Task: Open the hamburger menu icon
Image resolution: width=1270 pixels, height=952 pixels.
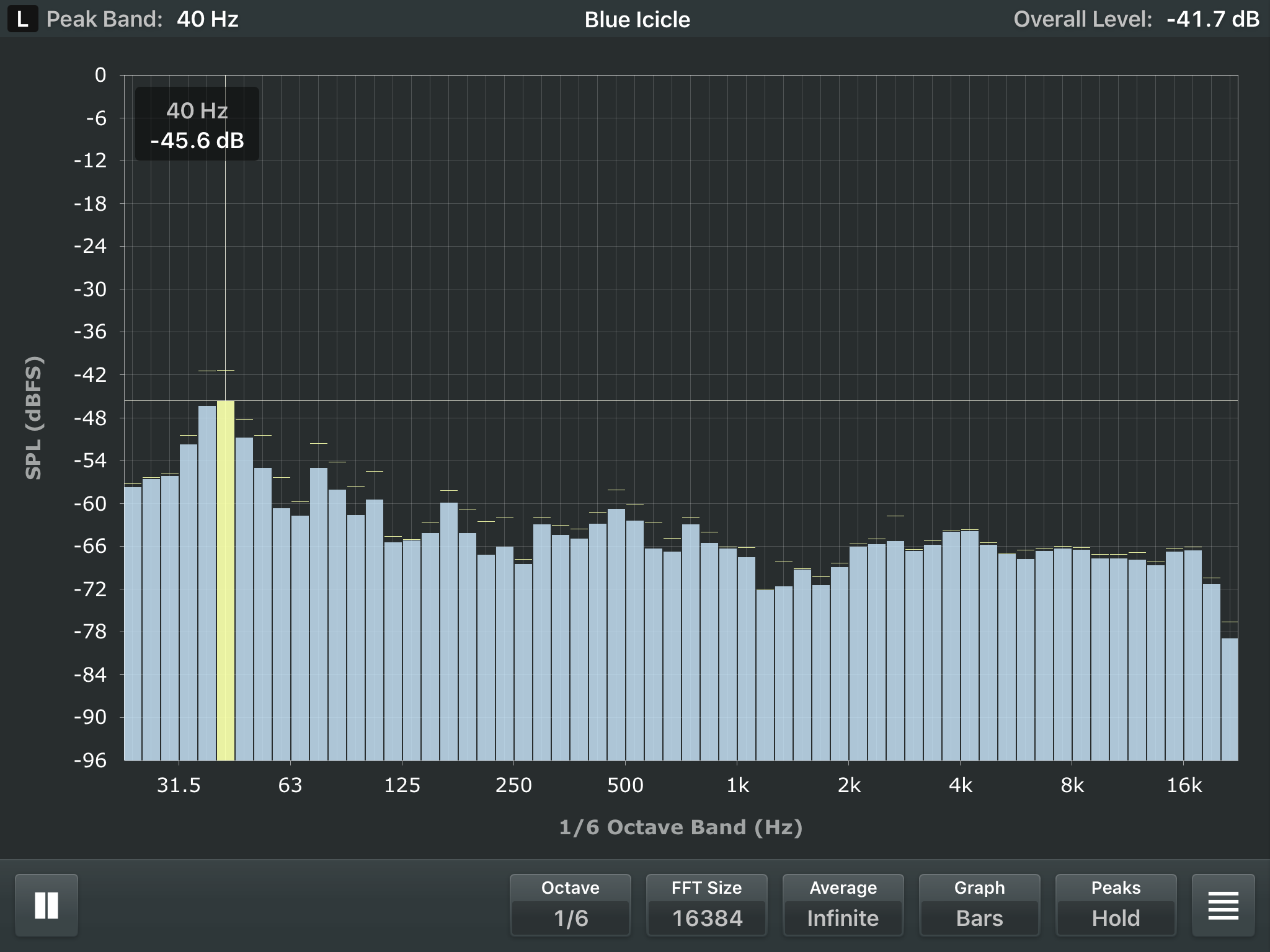Action: [1223, 905]
